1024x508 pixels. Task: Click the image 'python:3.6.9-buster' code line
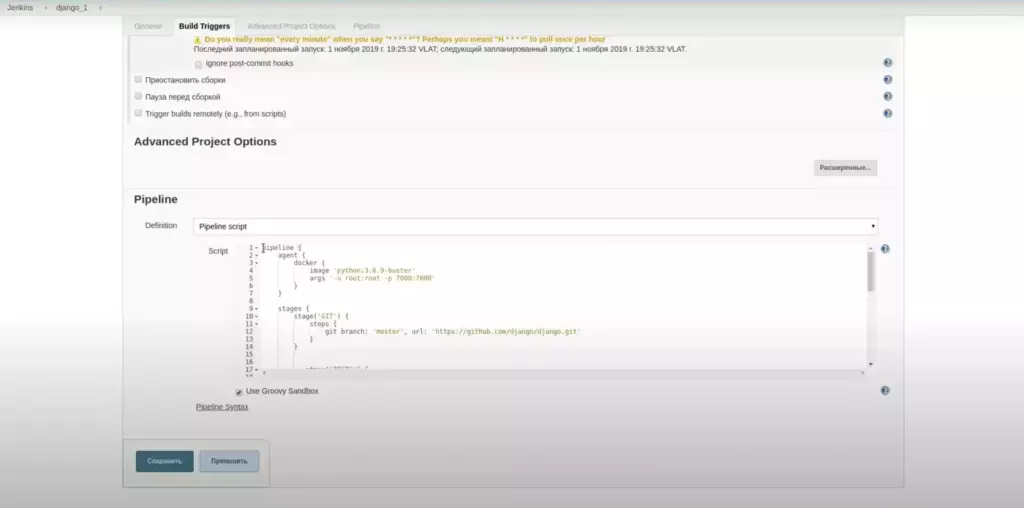[362, 270]
